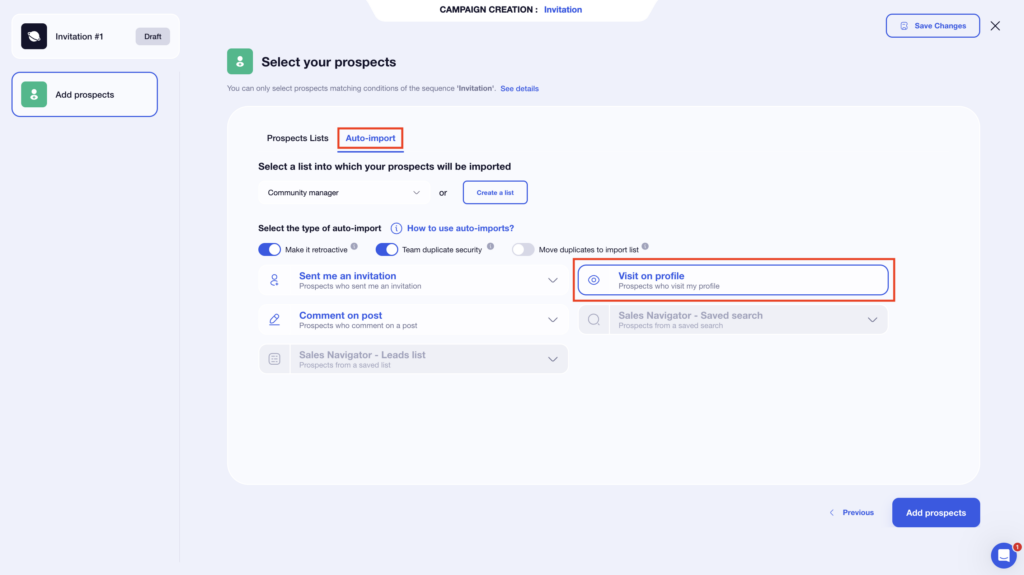The height and width of the screenshot is (575, 1024).
Task: Switch to the Prospects Lists tab
Action: click(x=297, y=138)
